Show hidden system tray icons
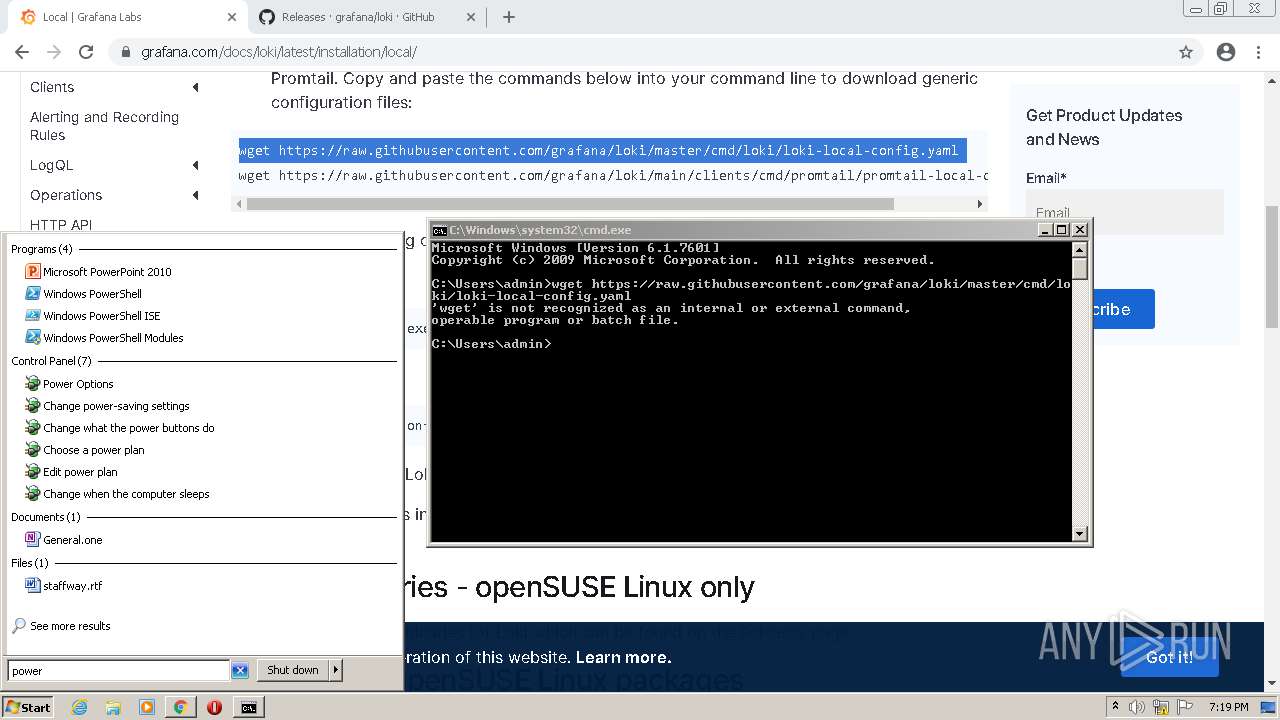This screenshot has width=1280, height=720. point(1115,707)
